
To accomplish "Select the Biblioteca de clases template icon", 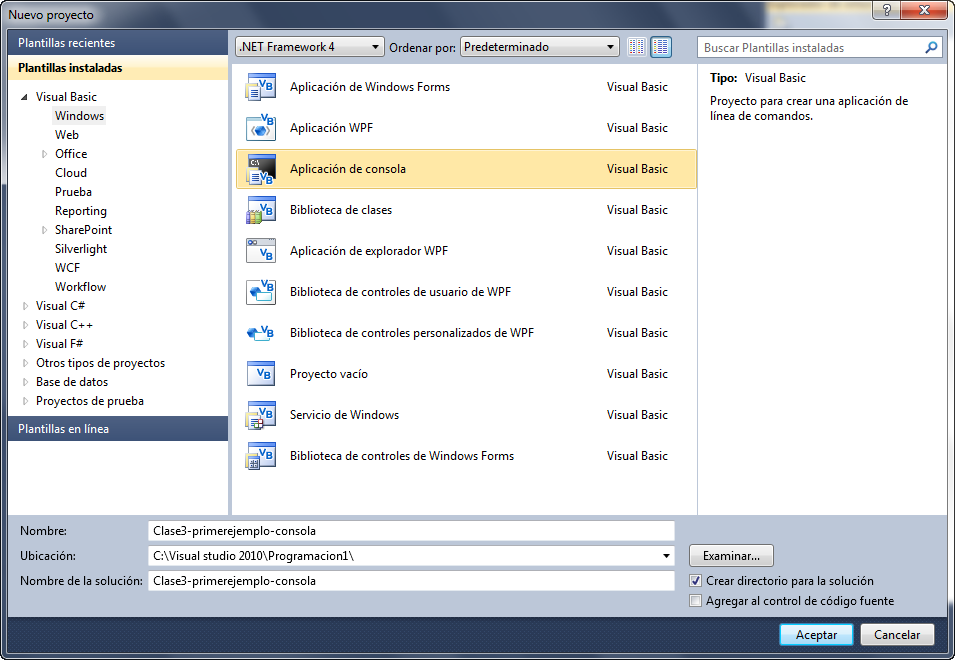I will (260, 210).
